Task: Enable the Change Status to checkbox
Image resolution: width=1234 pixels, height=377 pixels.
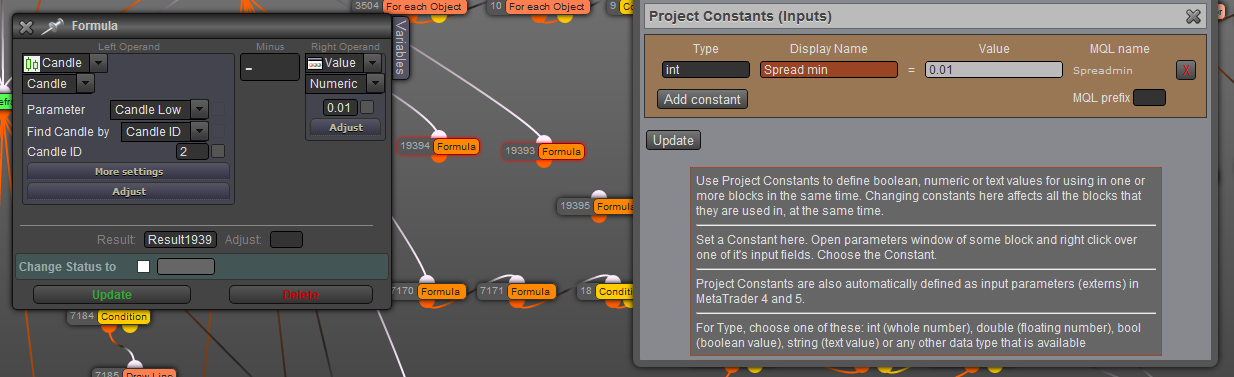Action: [x=143, y=267]
